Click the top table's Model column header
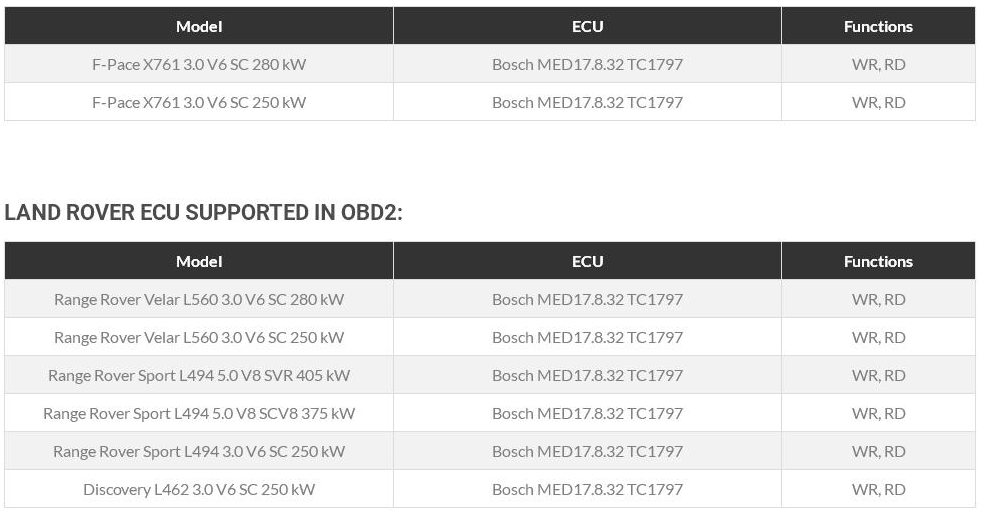985x517 pixels. coord(199,26)
